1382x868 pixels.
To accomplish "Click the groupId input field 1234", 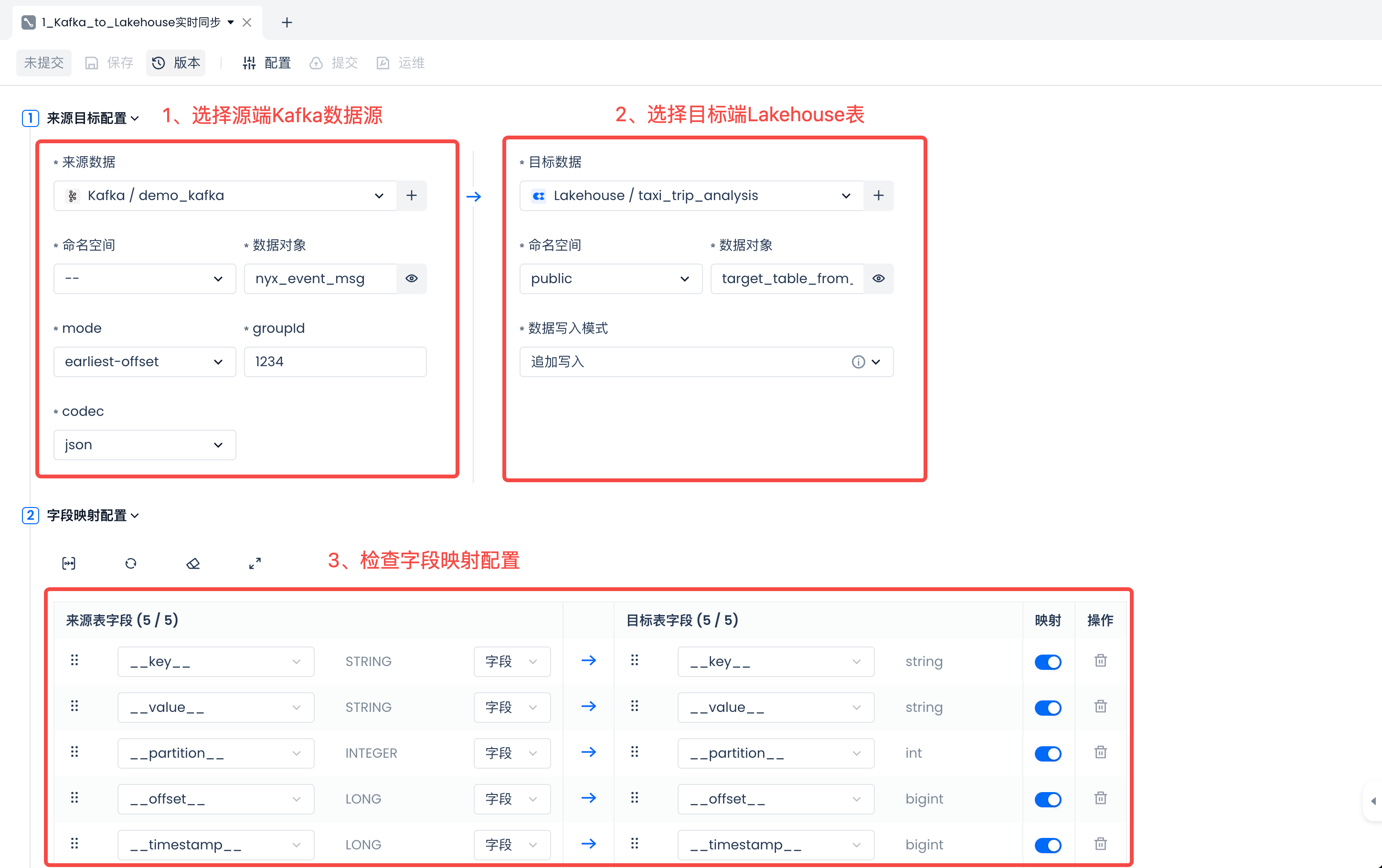I will tap(335, 362).
